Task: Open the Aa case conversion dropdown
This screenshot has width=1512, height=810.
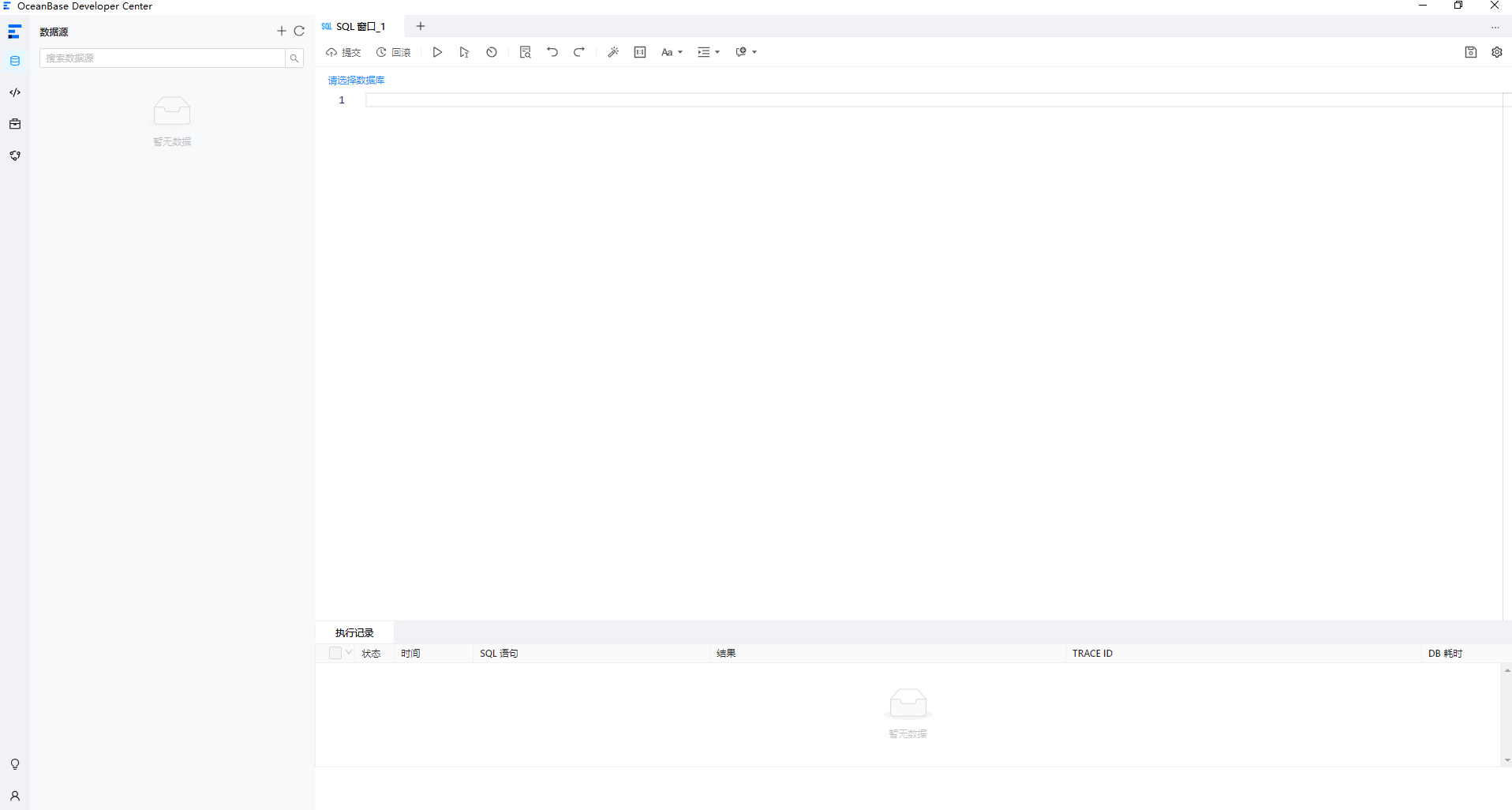Action: pos(672,52)
